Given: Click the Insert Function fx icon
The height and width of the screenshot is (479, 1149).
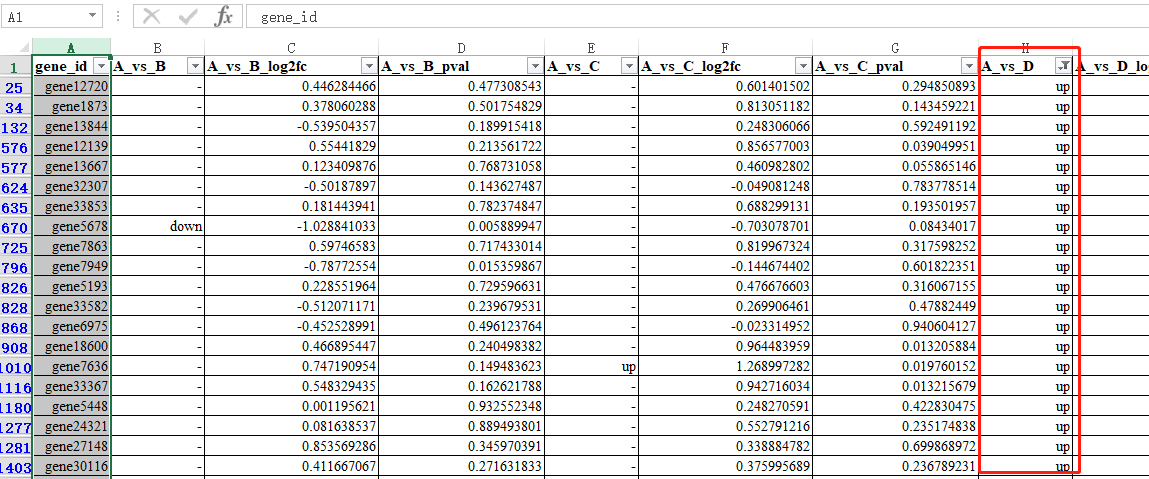Looking at the screenshot, I should coord(224,16).
